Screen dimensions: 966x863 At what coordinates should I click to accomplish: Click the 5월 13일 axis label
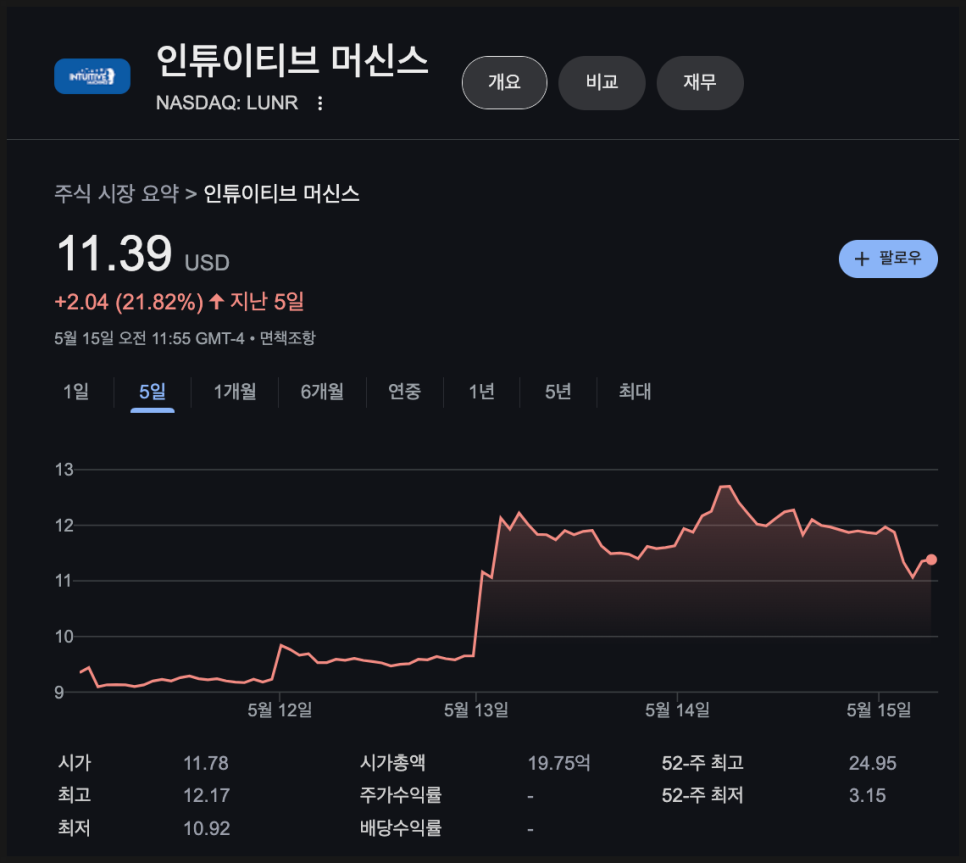point(476,710)
